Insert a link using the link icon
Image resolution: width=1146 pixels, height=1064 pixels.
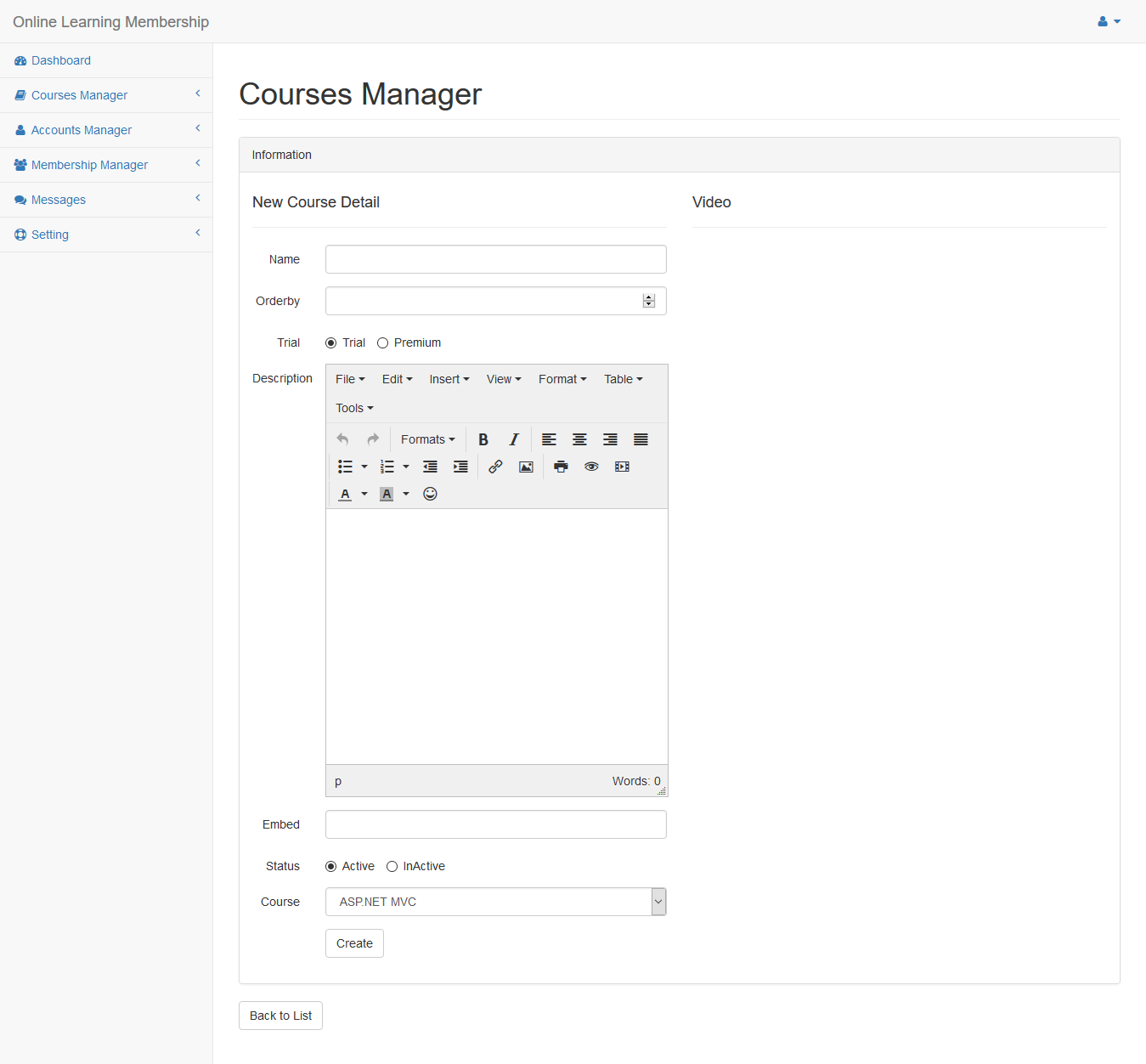coord(495,467)
